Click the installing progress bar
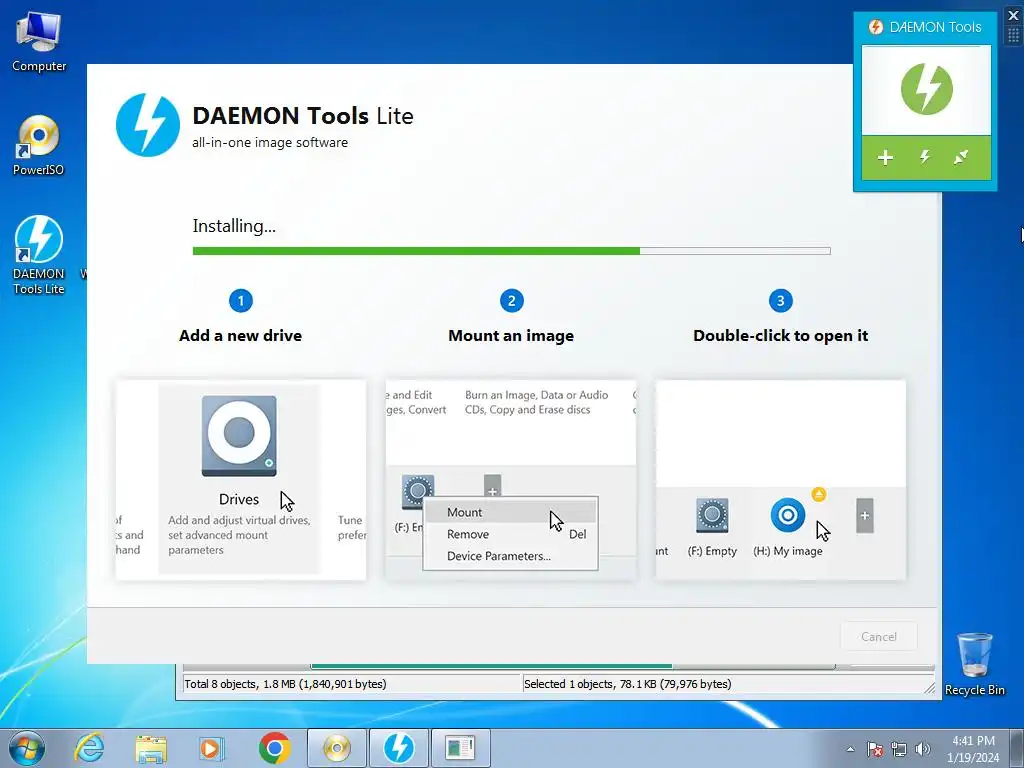This screenshot has height=768, width=1024. click(511, 251)
